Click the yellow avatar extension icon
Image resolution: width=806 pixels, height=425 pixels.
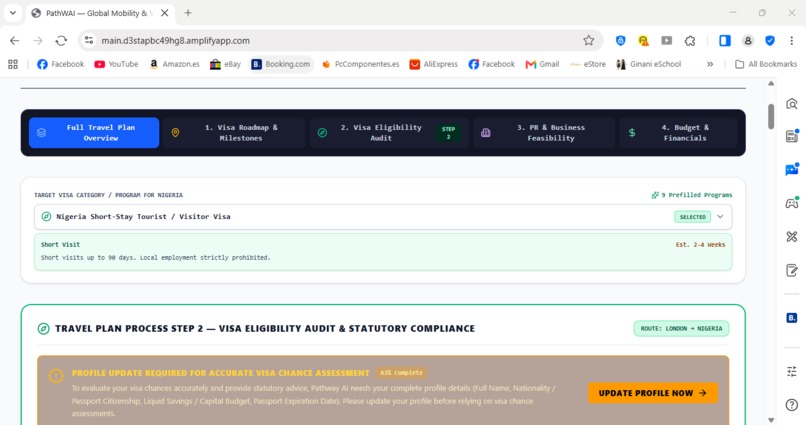click(644, 41)
